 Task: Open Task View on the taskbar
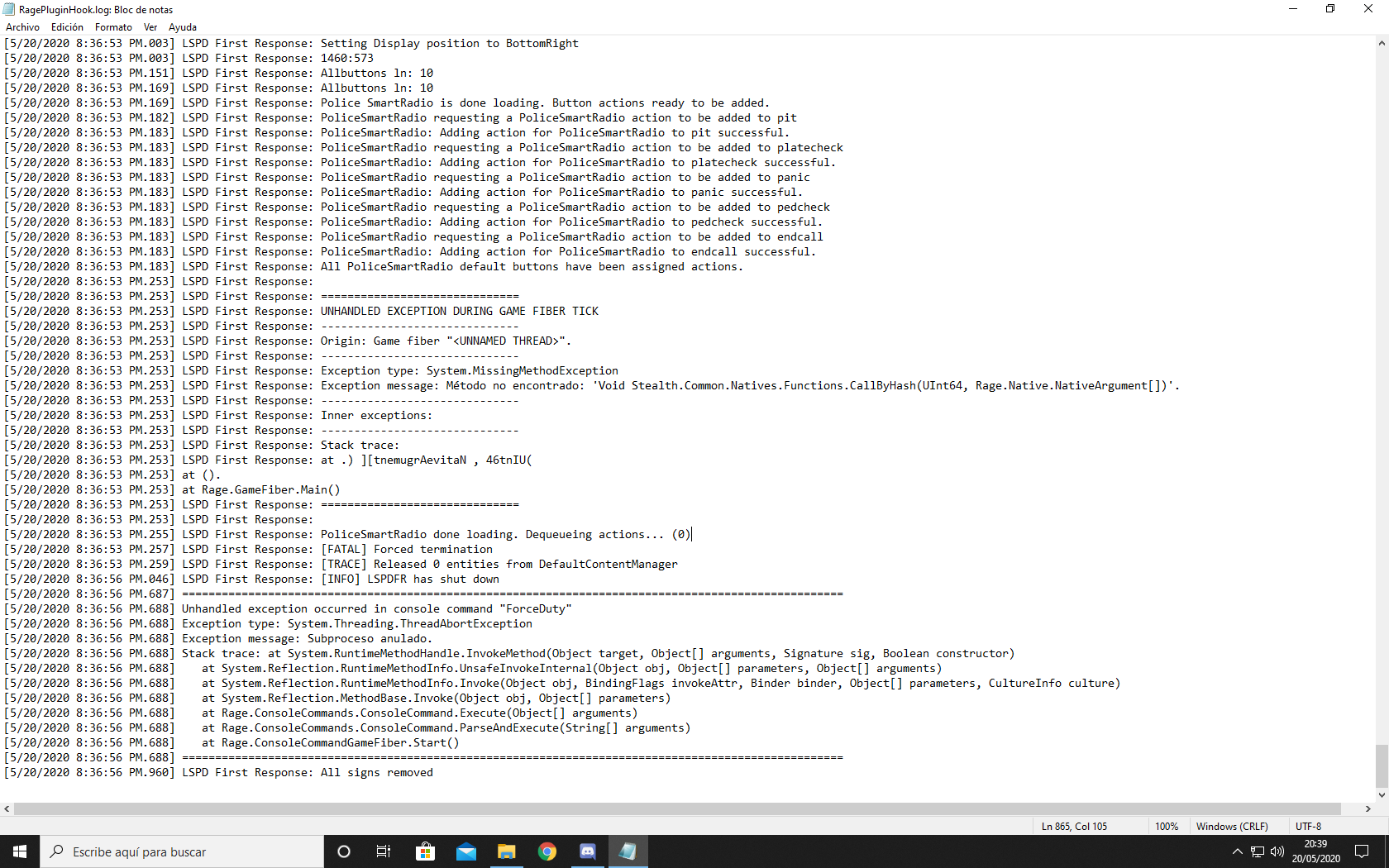click(384, 851)
